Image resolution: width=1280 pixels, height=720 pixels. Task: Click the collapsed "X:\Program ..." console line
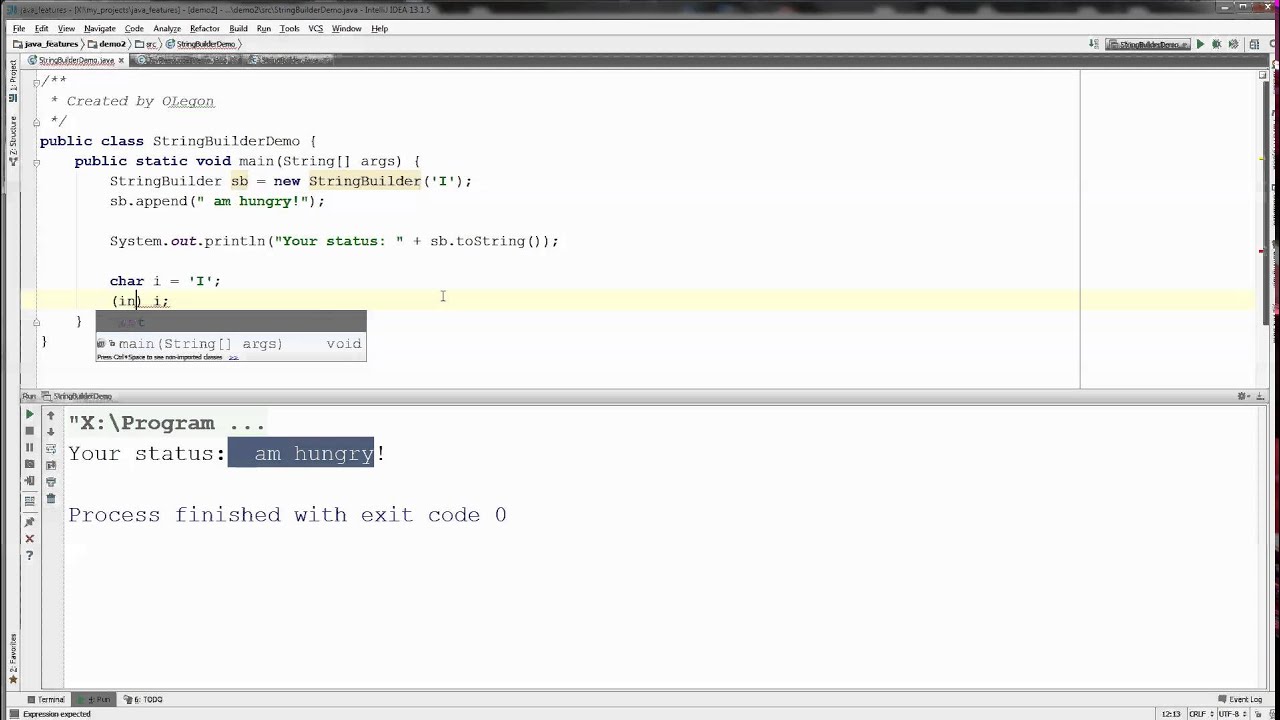coord(167,423)
